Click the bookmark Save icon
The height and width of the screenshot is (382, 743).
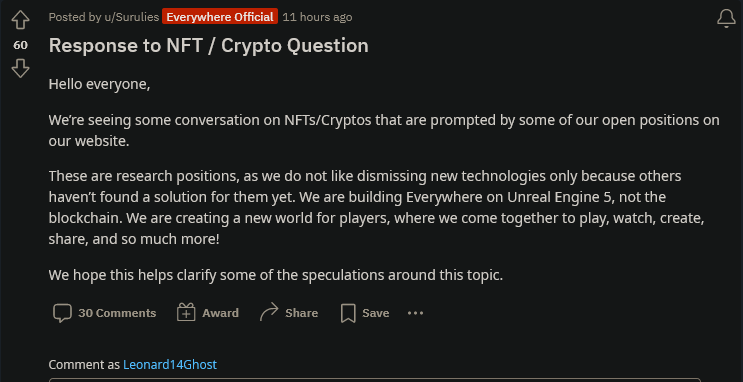tap(348, 313)
